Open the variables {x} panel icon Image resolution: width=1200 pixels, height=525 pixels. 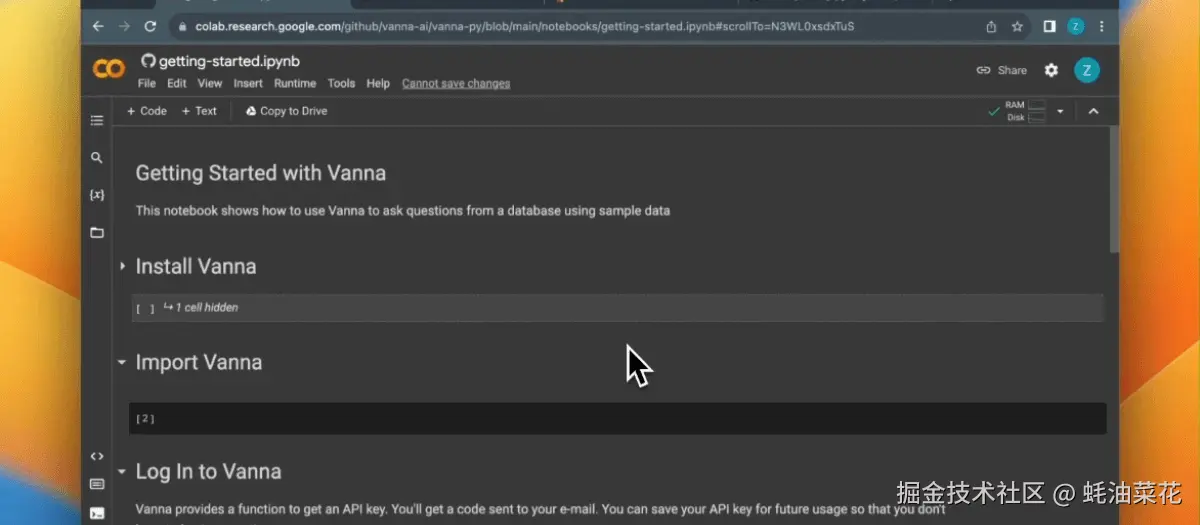(x=97, y=195)
